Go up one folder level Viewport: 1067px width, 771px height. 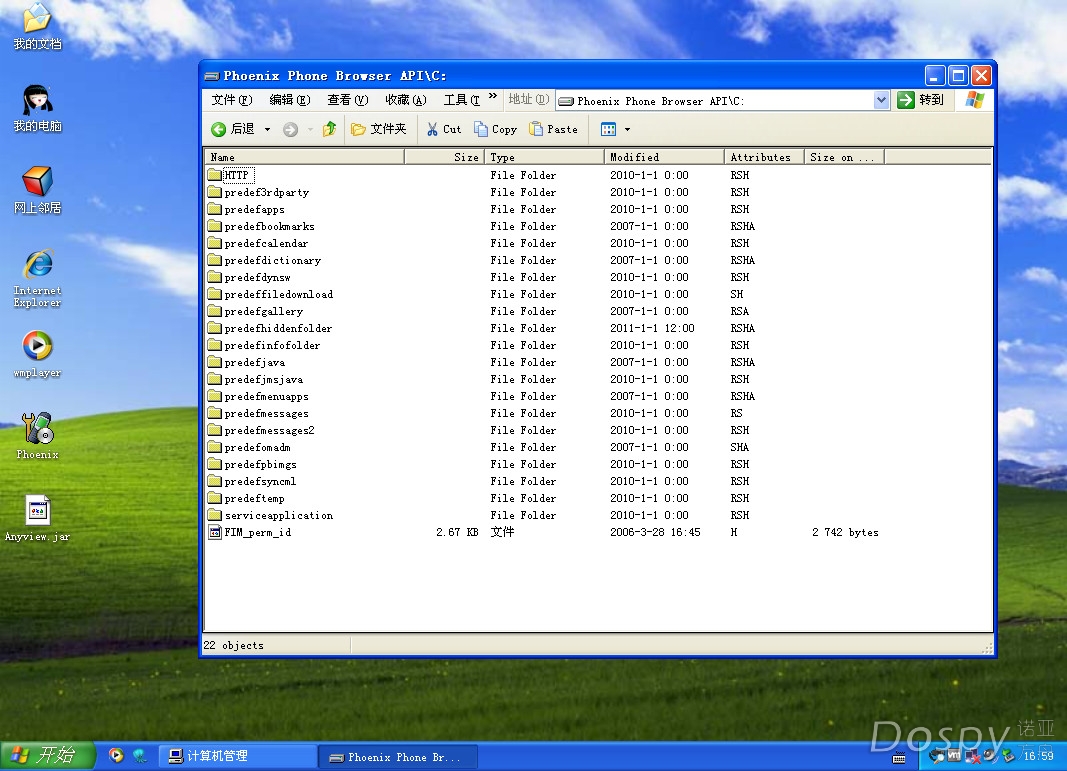(x=330, y=129)
